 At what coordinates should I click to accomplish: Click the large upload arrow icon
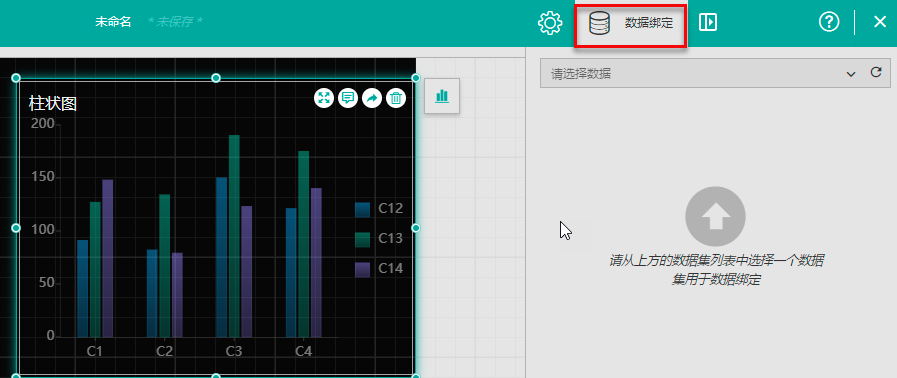[715, 217]
